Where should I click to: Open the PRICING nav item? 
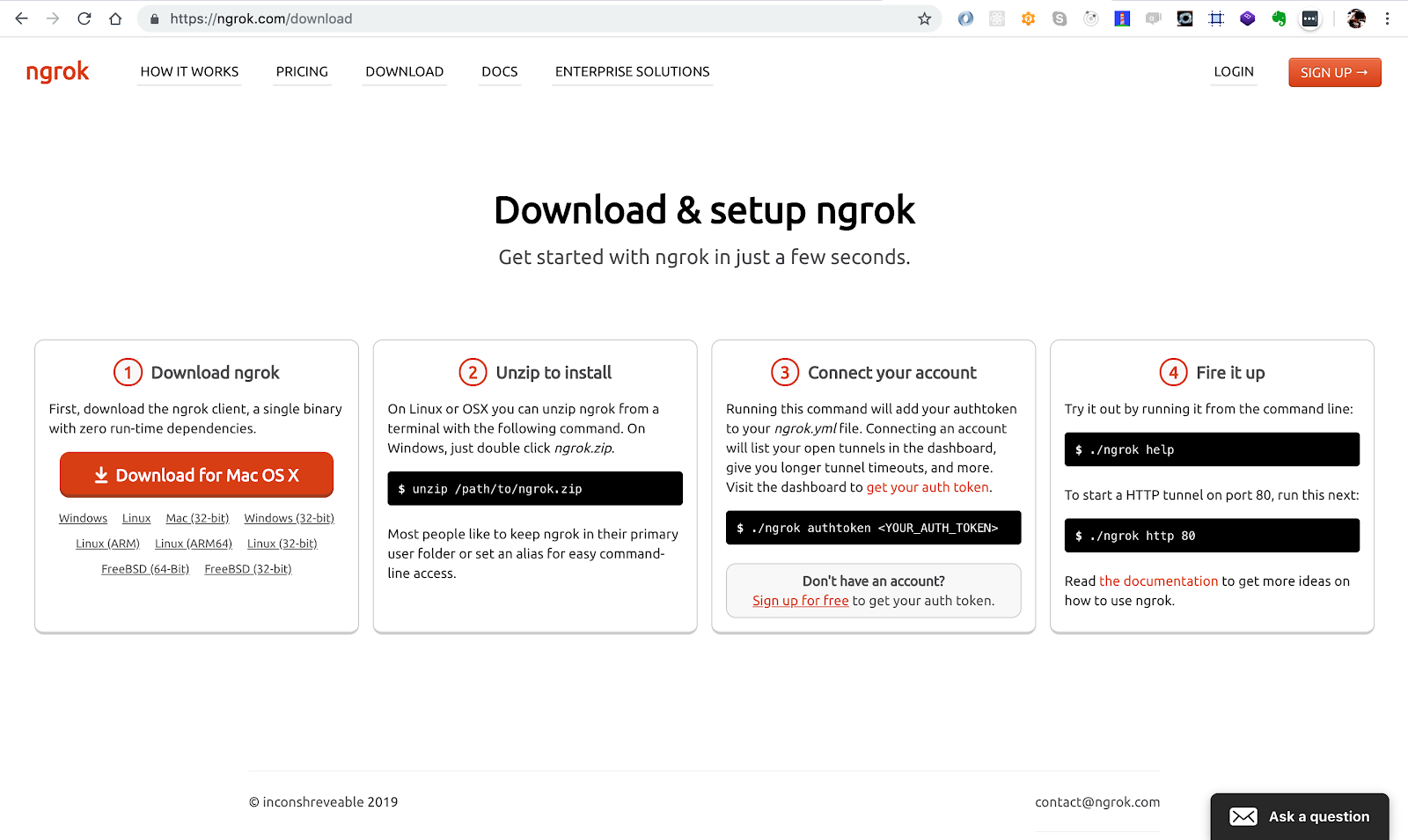(302, 72)
